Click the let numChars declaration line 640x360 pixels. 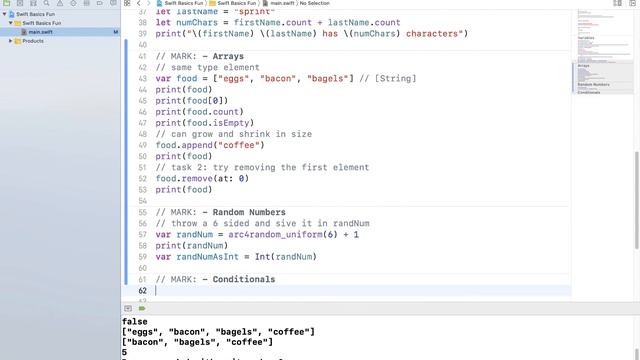pos(278,22)
